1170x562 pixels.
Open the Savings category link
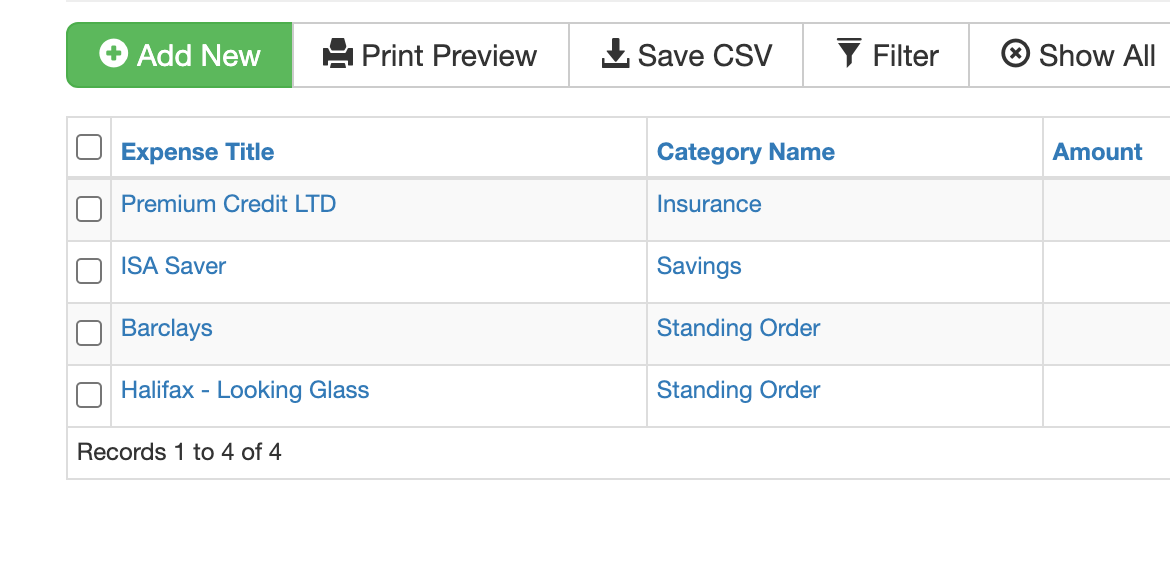click(699, 266)
